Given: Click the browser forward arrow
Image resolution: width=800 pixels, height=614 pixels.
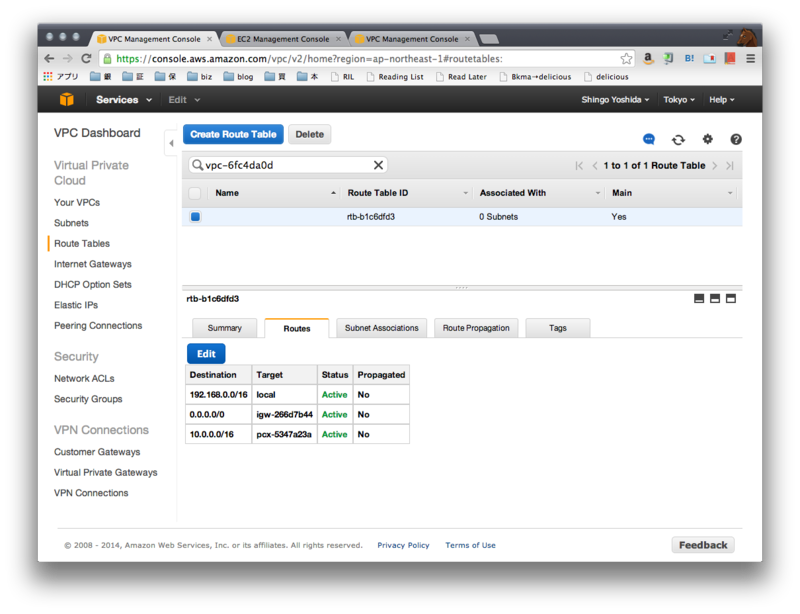Looking at the screenshot, I should click(68, 58).
